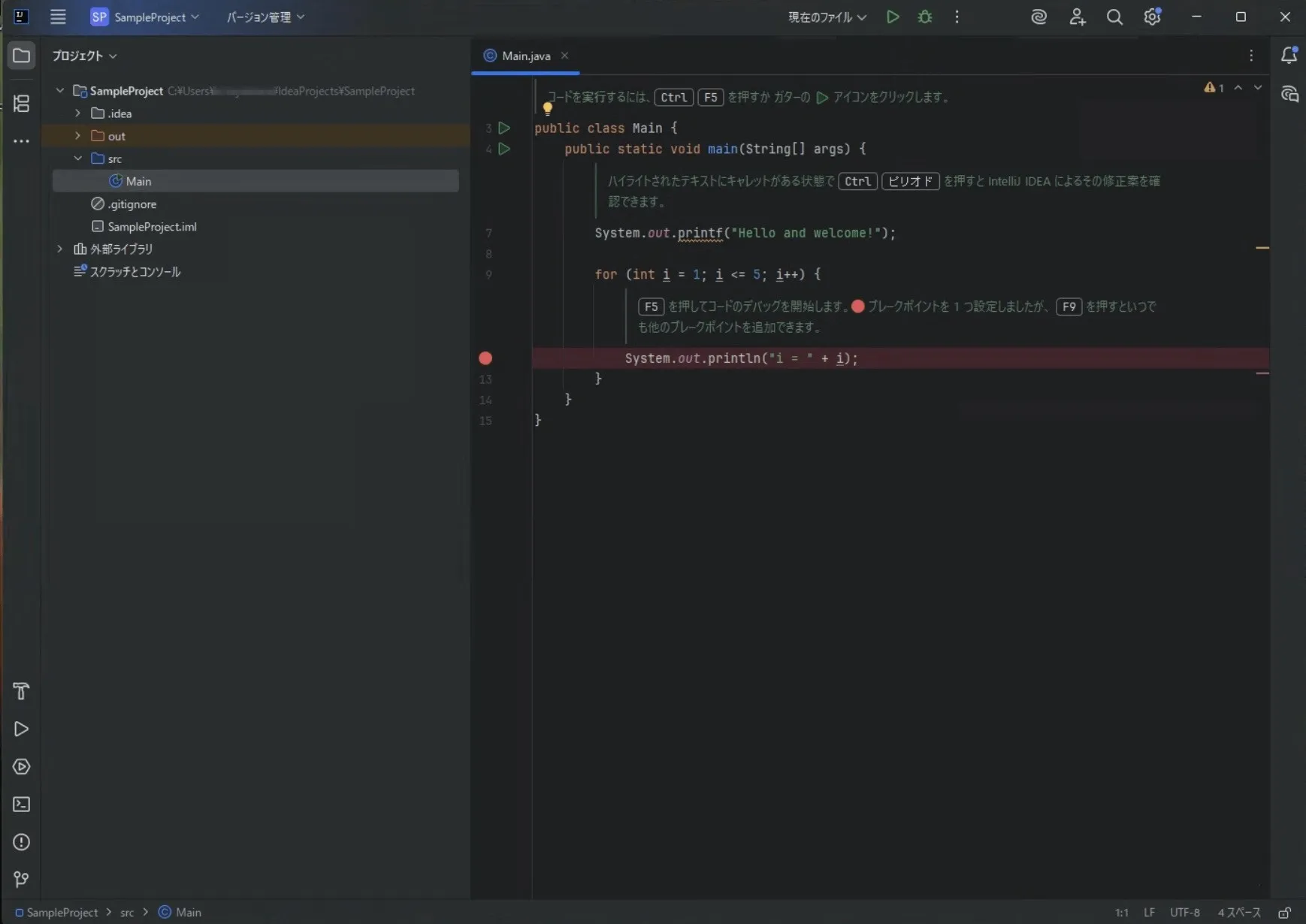Image resolution: width=1306 pixels, height=924 pixels.
Task: Click the line number 15 in gutter
Action: [x=485, y=421]
